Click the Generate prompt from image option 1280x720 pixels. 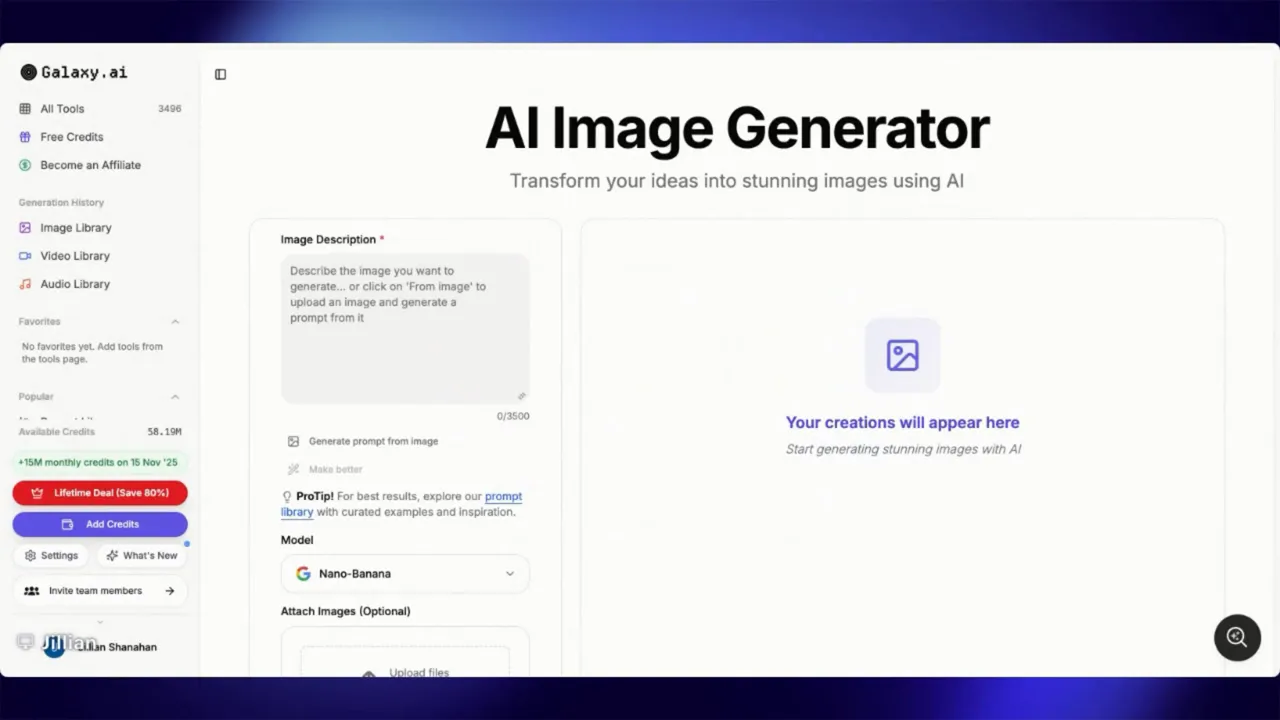click(x=373, y=441)
